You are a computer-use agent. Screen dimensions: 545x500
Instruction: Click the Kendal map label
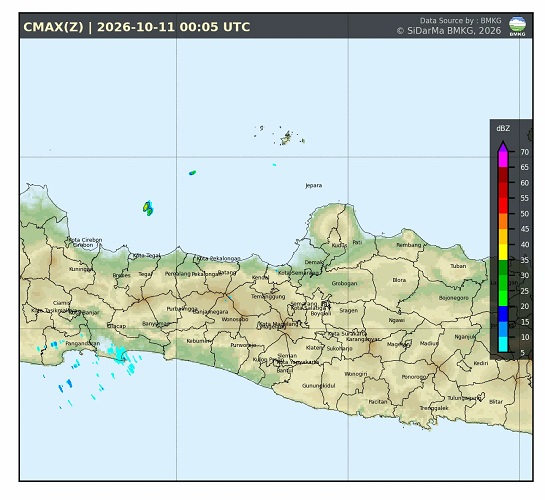(260, 277)
